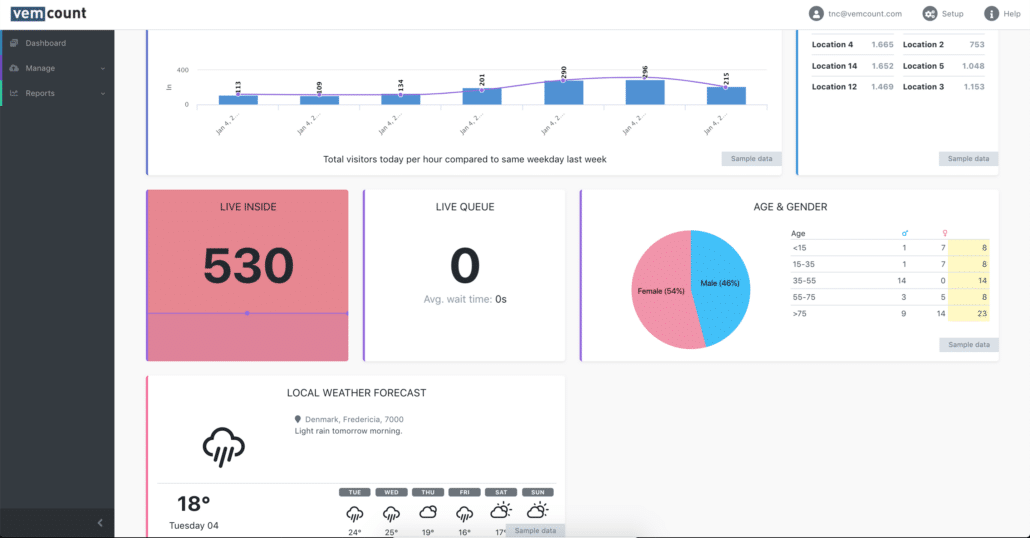Select the TUE forecast day tab
Viewport: 1030px width, 538px height.
click(354, 492)
